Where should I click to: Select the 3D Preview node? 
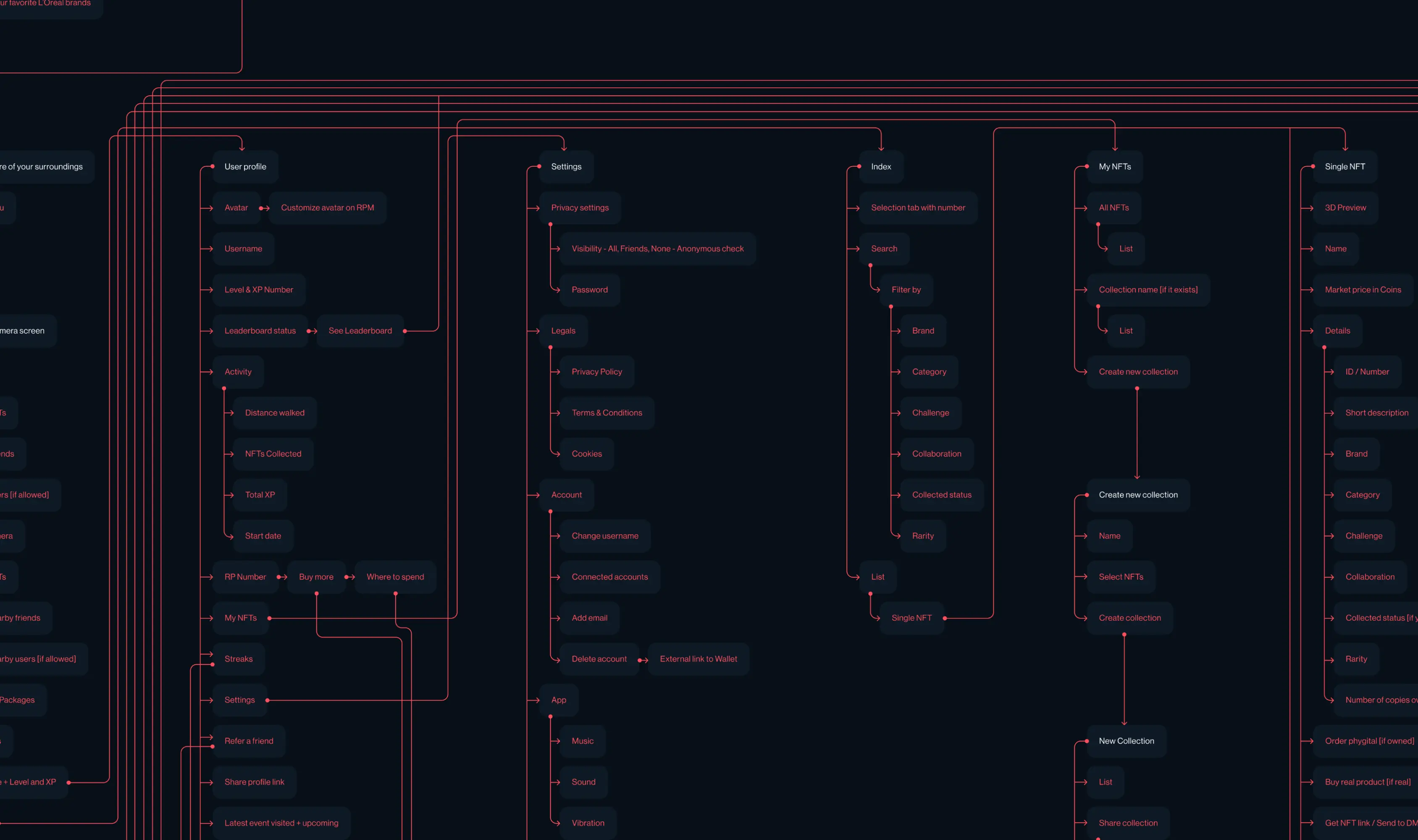tap(1345, 208)
